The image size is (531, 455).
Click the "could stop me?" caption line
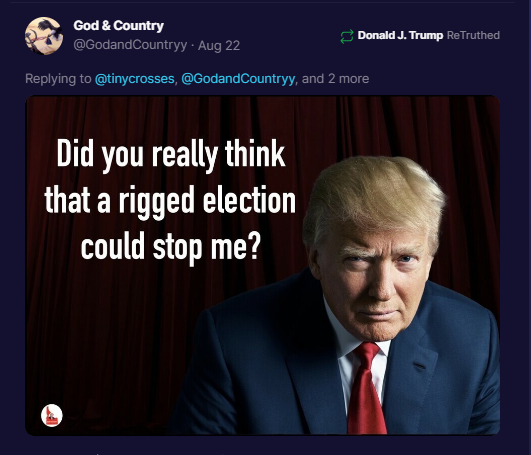[171, 247]
